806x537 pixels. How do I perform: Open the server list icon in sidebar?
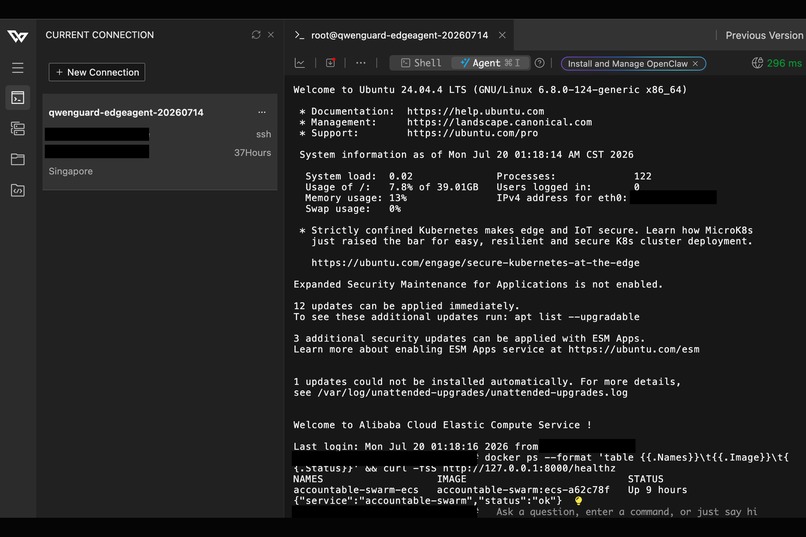(x=17, y=128)
